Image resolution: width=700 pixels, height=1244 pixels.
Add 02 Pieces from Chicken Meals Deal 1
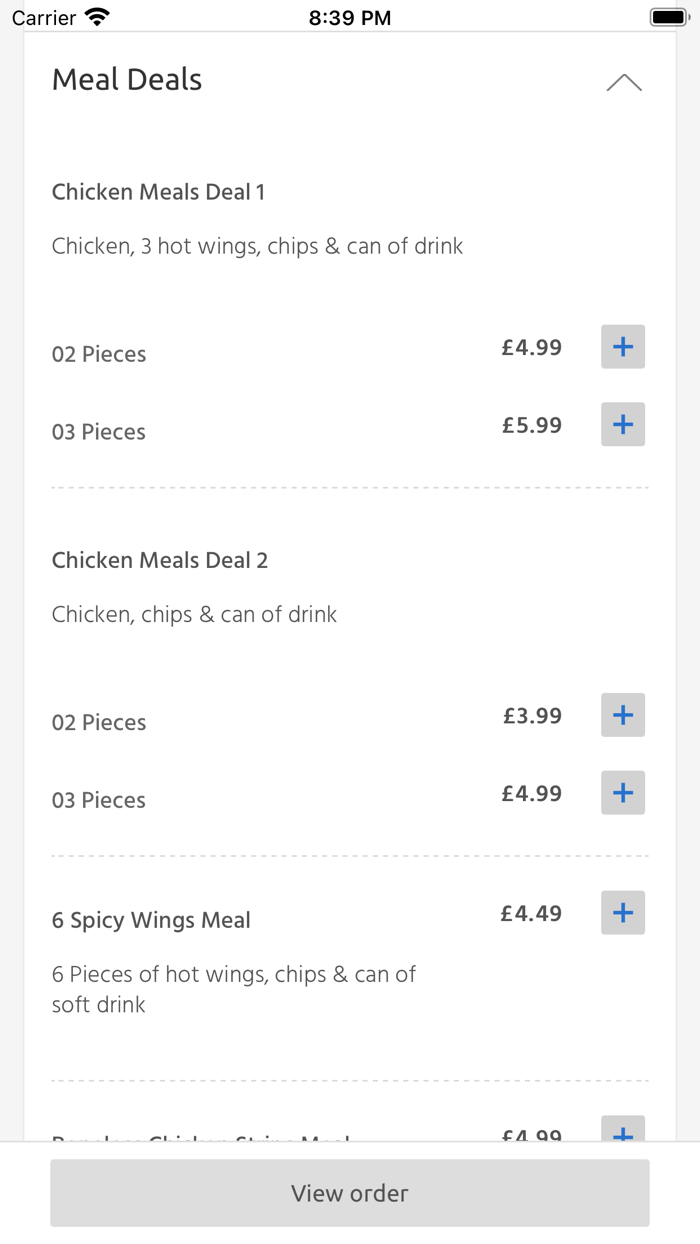click(x=622, y=347)
